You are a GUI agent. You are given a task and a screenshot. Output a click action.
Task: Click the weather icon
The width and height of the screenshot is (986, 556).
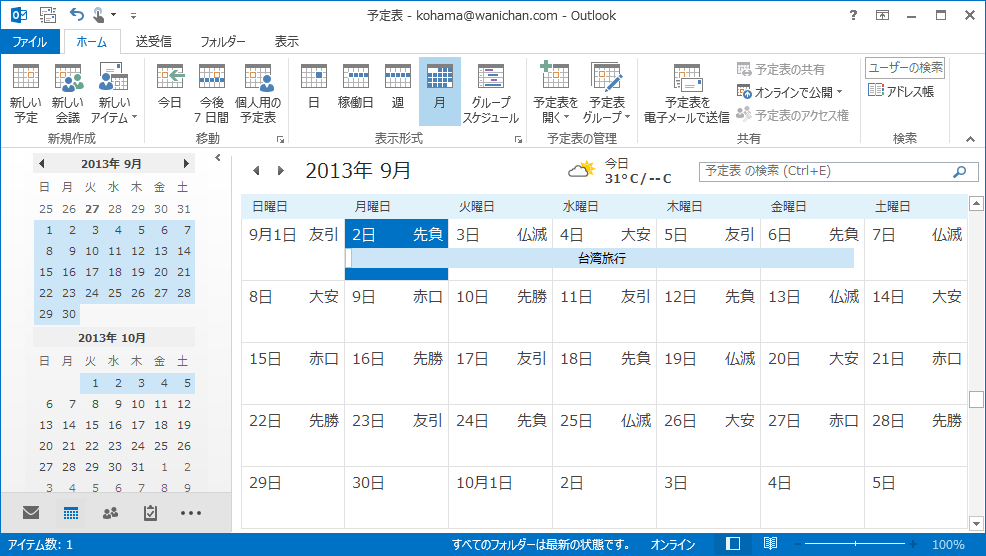[582, 170]
